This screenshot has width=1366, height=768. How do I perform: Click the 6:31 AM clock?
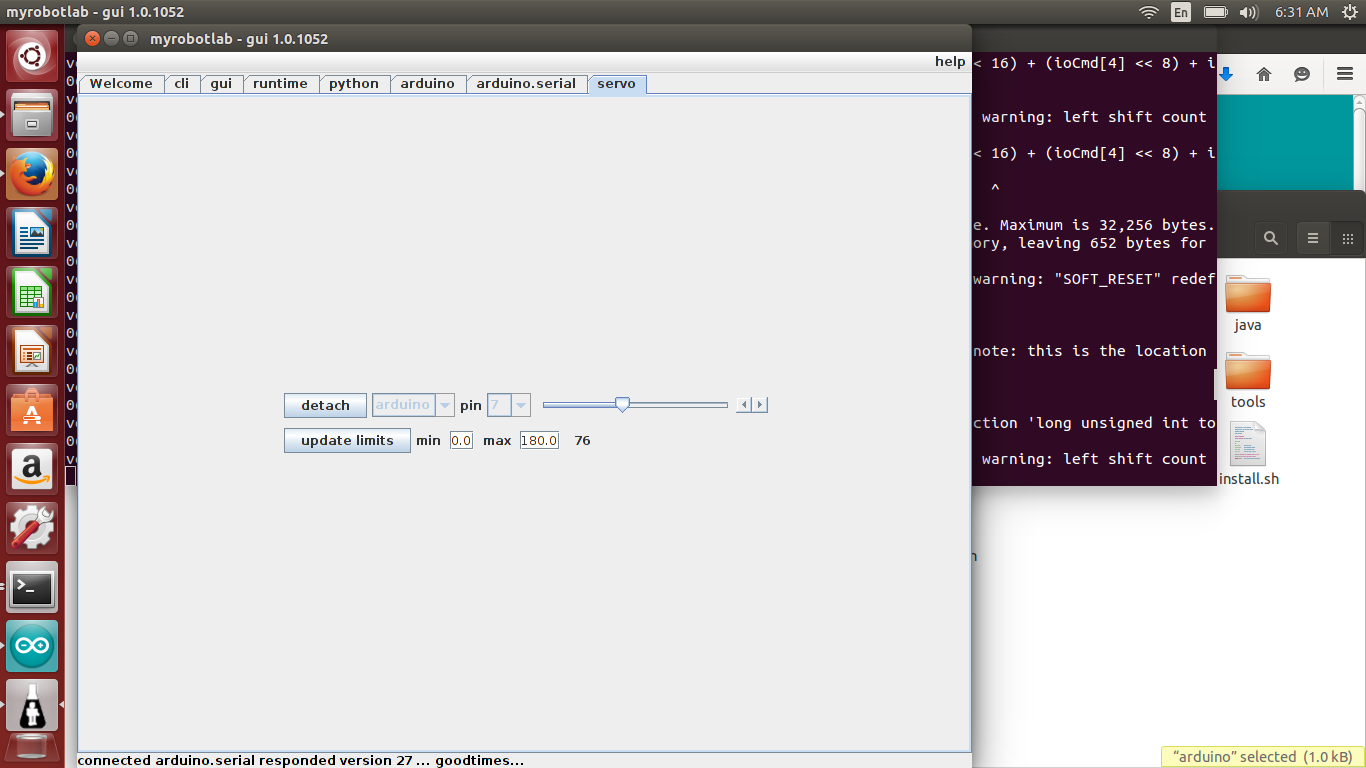coord(1301,12)
